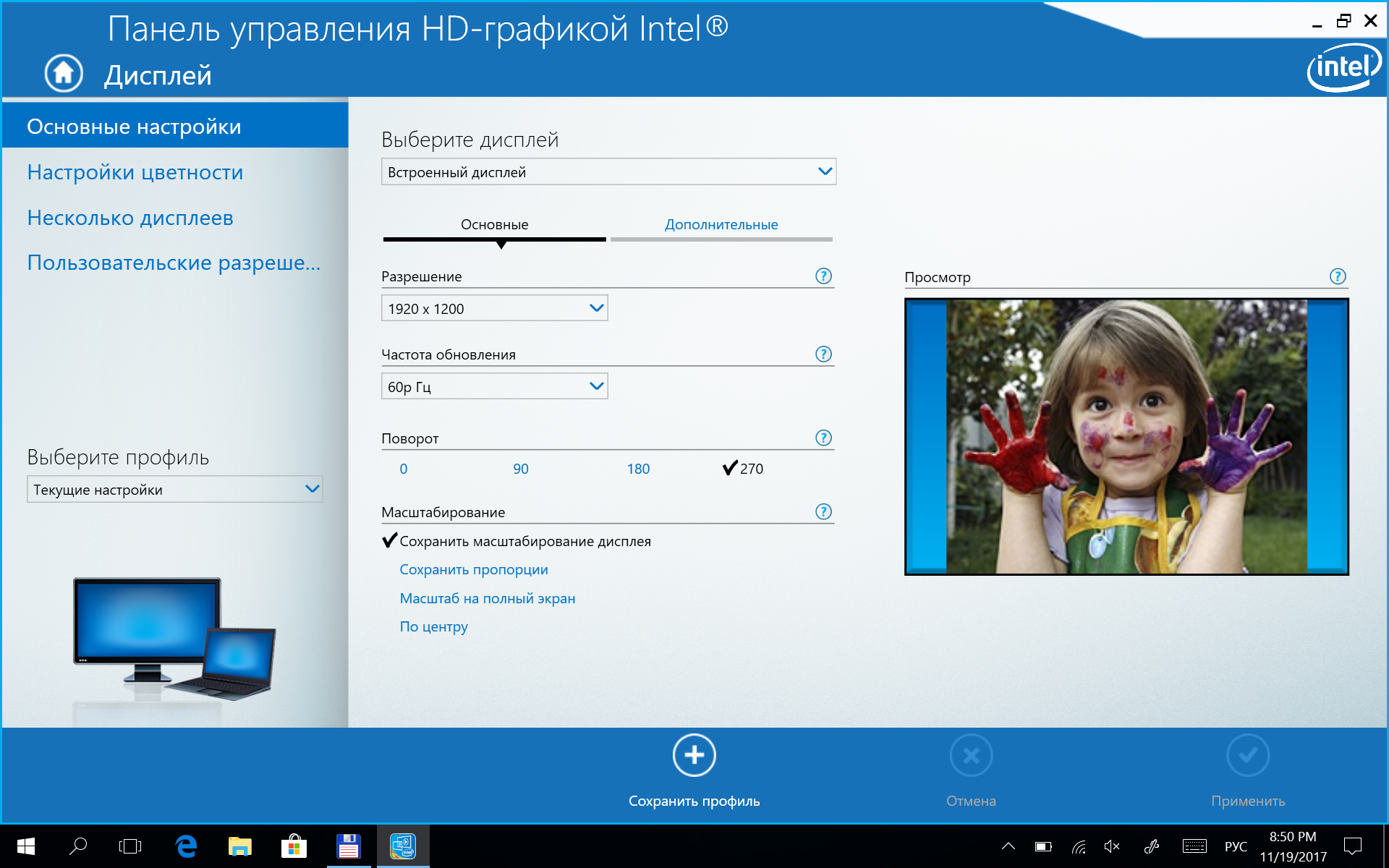Select Основные настройки in sidebar

coord(175,126)
